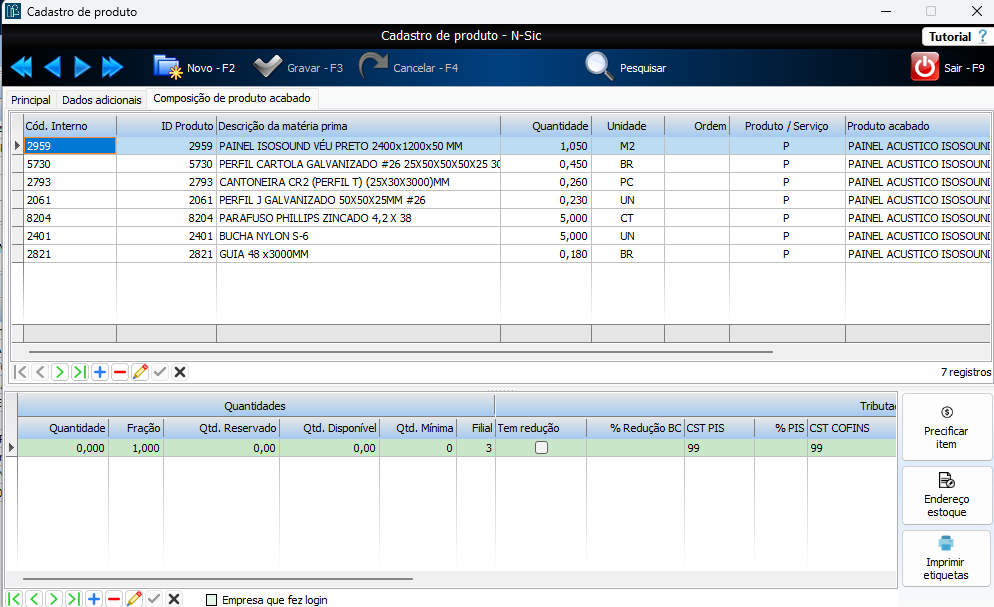Click Qtd. Disponível column header
This screenshot has height=607, width=994.
point(329,428)
